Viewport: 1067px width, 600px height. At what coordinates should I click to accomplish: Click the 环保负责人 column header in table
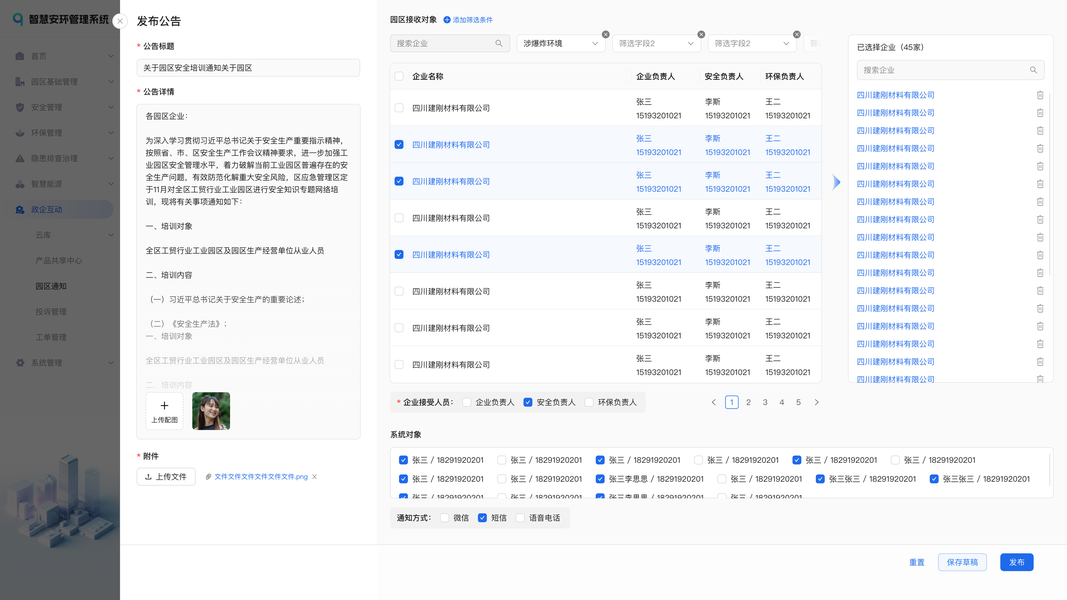click(x=784, y=77)
